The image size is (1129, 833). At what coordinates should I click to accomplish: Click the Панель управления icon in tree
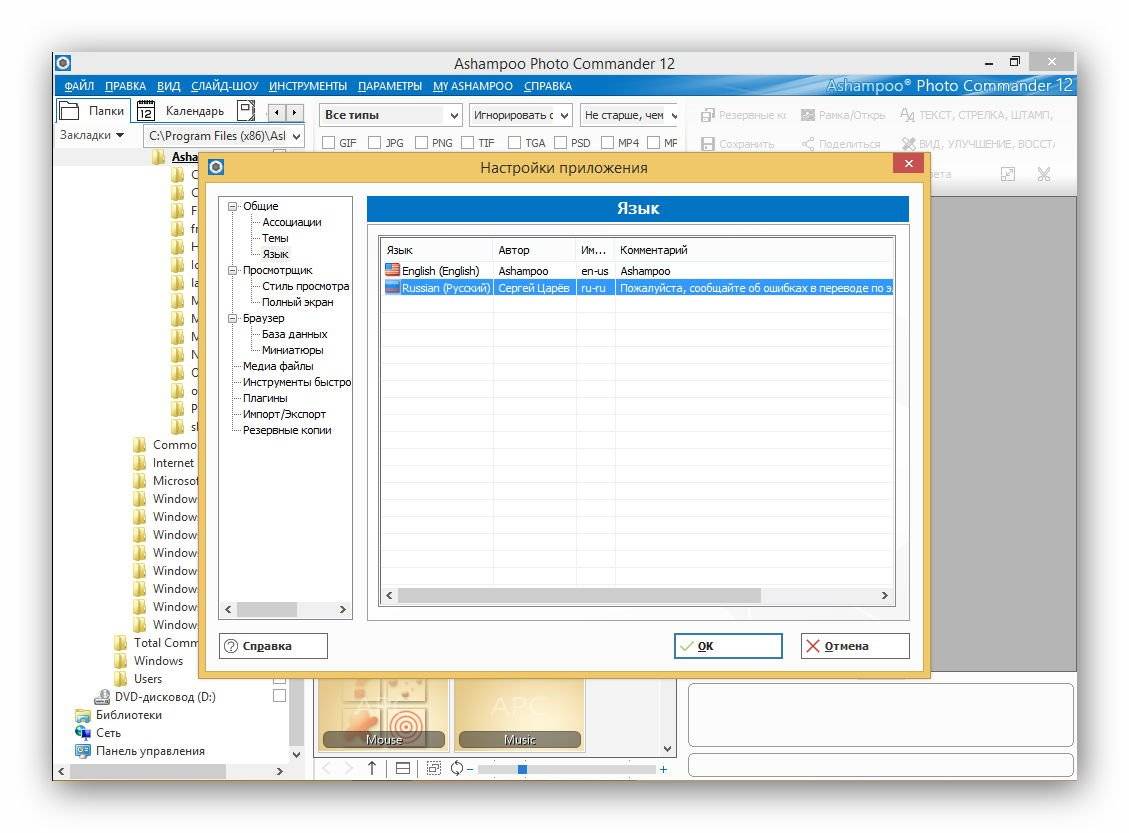tap(83, 750)
